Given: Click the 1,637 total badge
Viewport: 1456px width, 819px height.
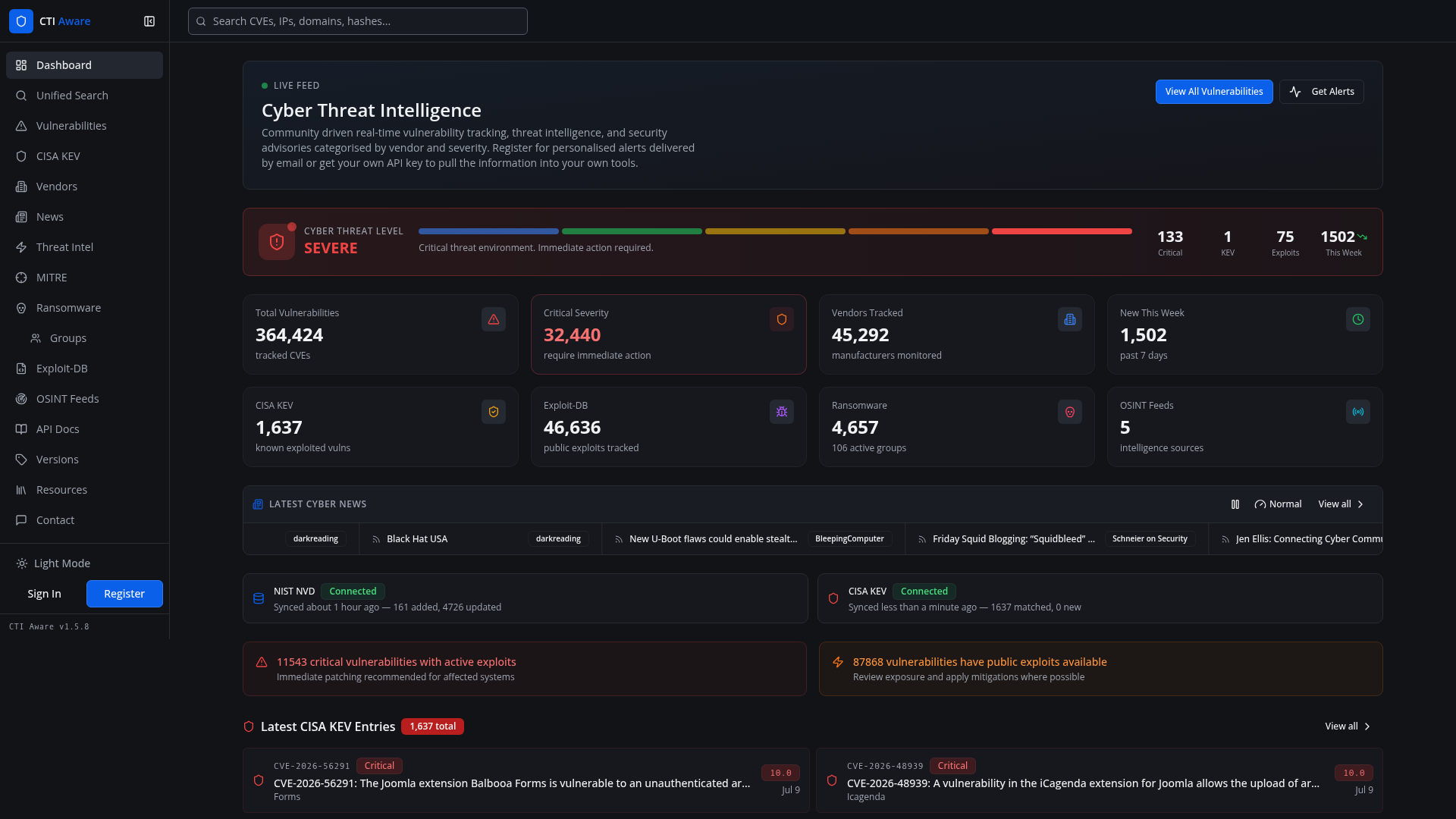Looking at the screenshot, I should click(x=432, y=726).
